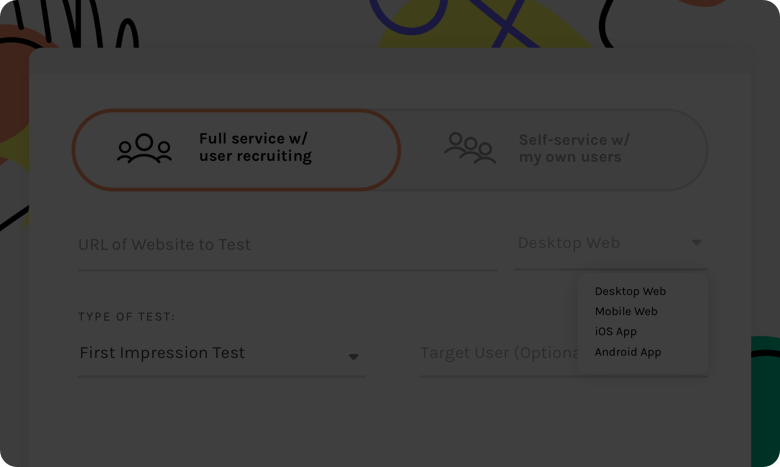The height and width of the screenshot is (467, 780).
Task: Open the Desktop Web platform dropdown field
Action: (611, 244)
